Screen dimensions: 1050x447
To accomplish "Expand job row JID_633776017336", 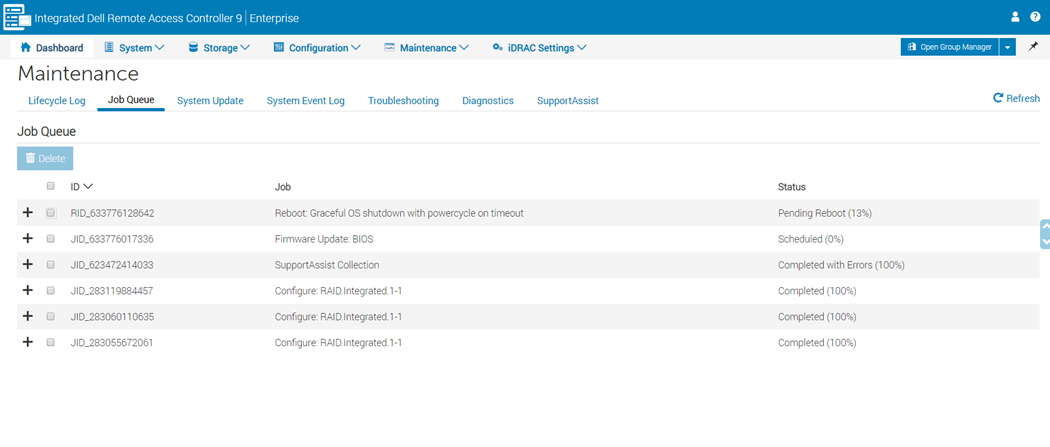I will (x=27, y=238).
